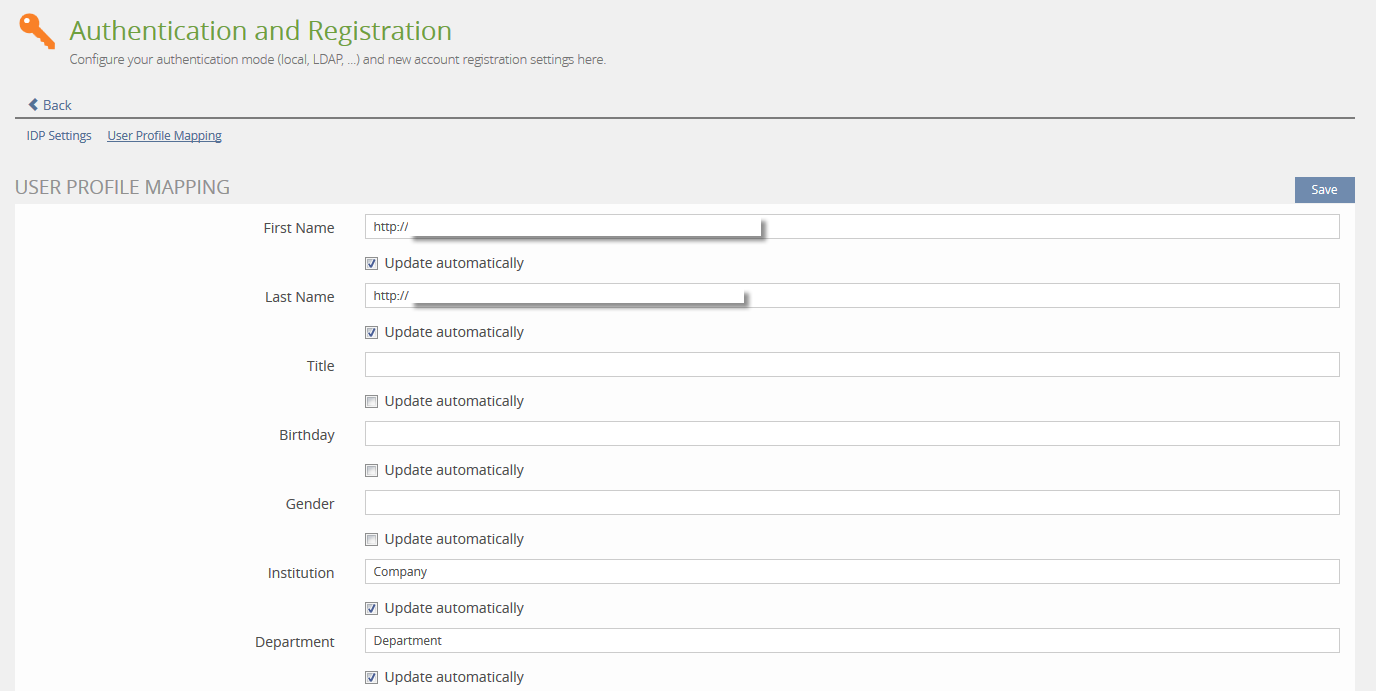1376x691 pixels.
Task: Toggle Update automatically under Department
Action: (x=372, y=678)
